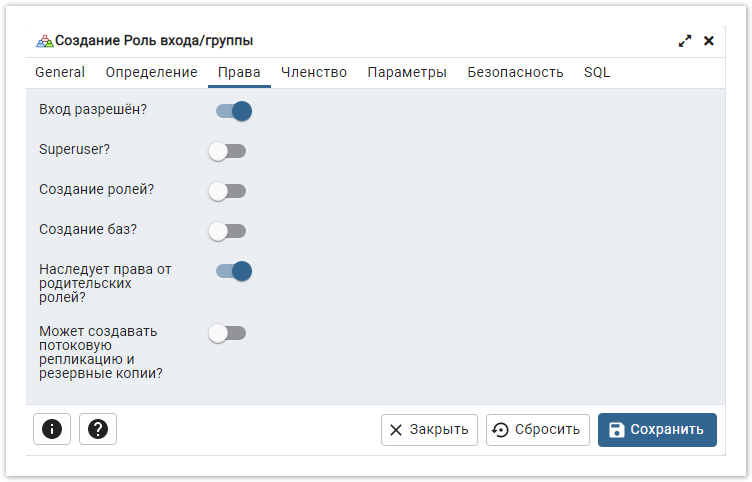Open help via question mark icon
The height and width of the screenshot is (482, 752).
(98, 429)
